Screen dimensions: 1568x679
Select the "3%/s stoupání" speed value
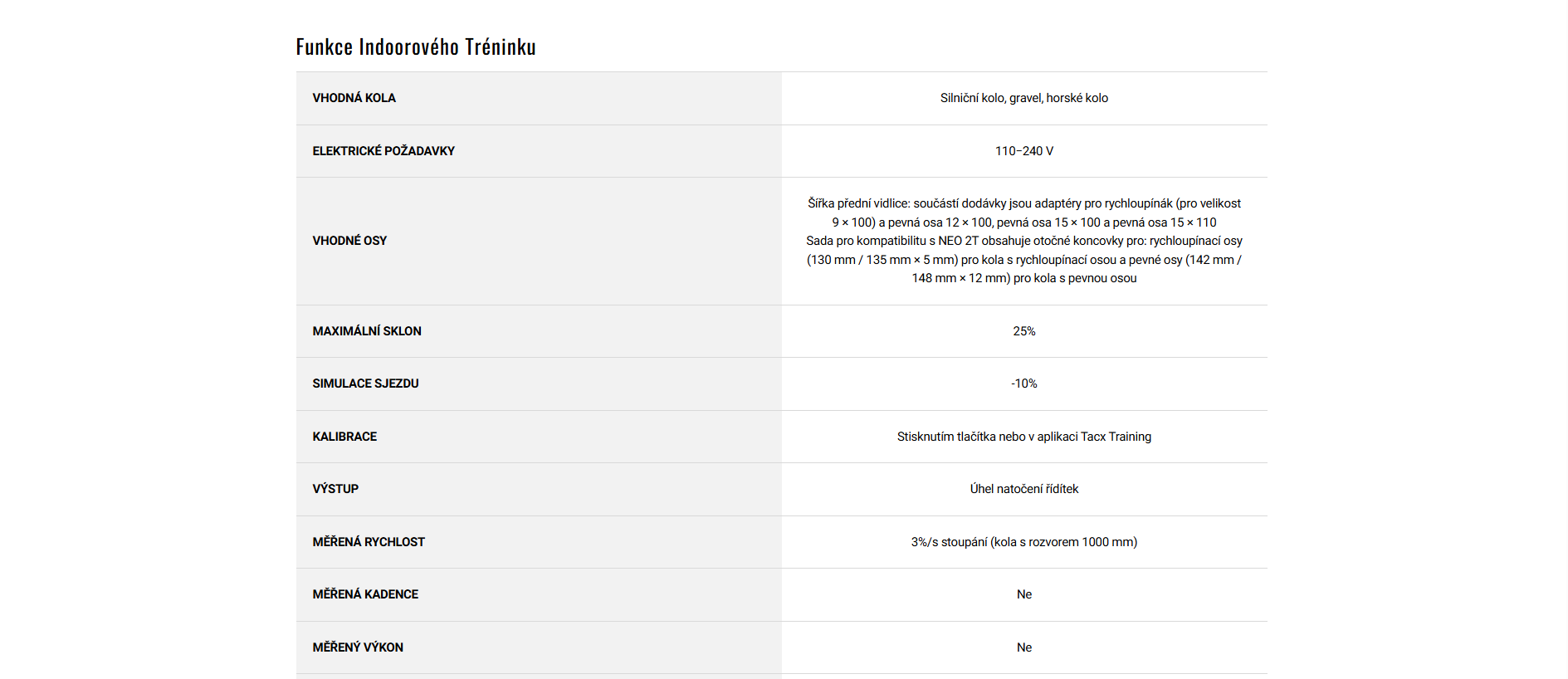tap(1023, 542)
